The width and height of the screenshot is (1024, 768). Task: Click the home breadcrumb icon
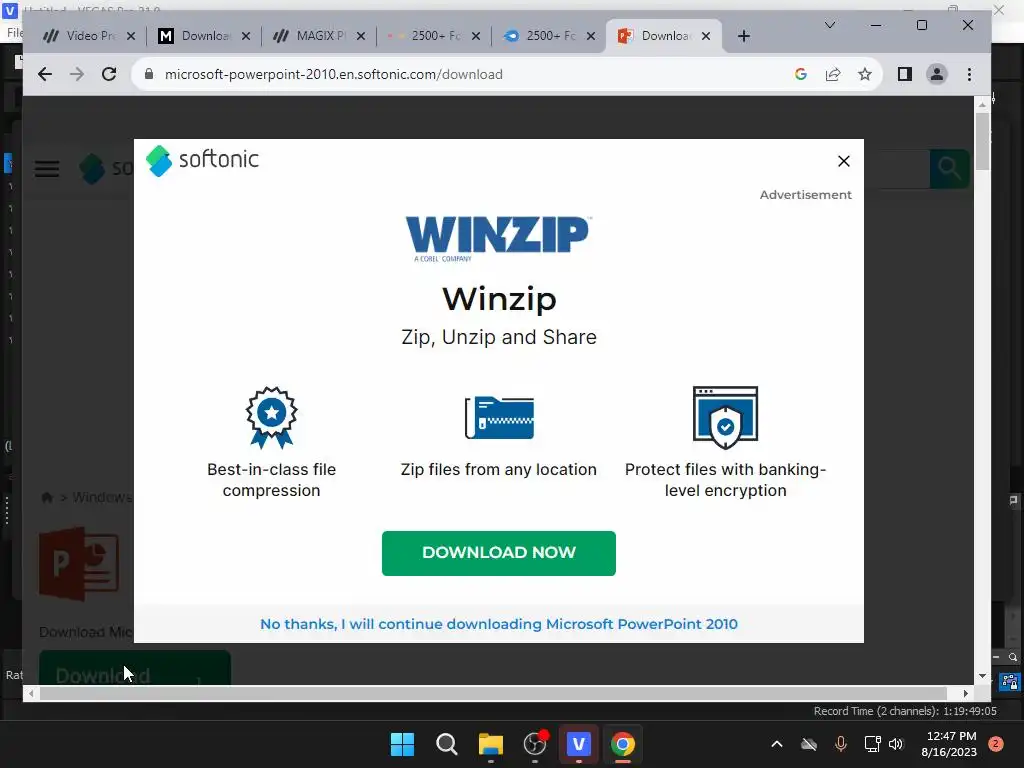click(x=46, y=498)
